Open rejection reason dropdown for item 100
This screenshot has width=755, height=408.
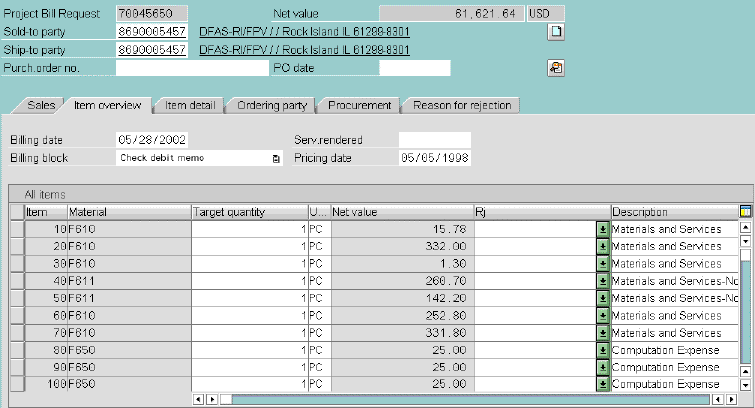pos(603,384)
